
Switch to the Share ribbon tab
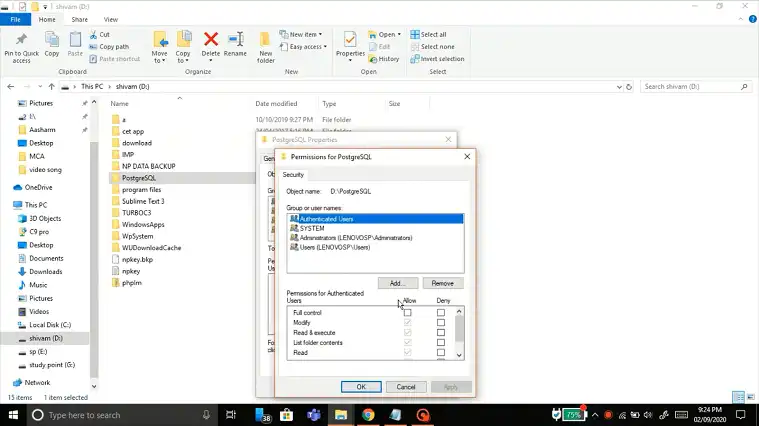[x=79, y=19]
